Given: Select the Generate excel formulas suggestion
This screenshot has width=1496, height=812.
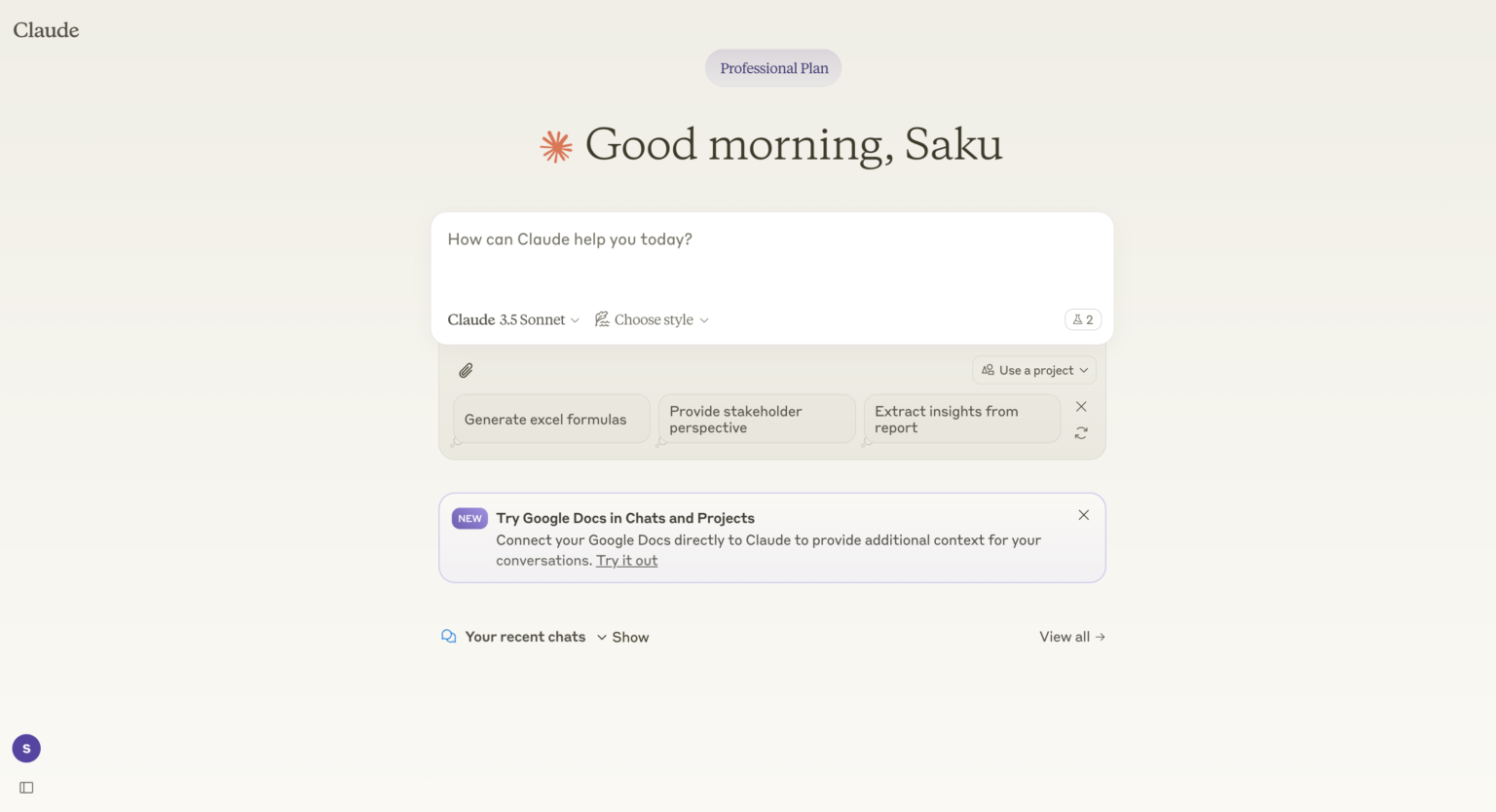Looking at the screenshot, I should click(551, 420).
